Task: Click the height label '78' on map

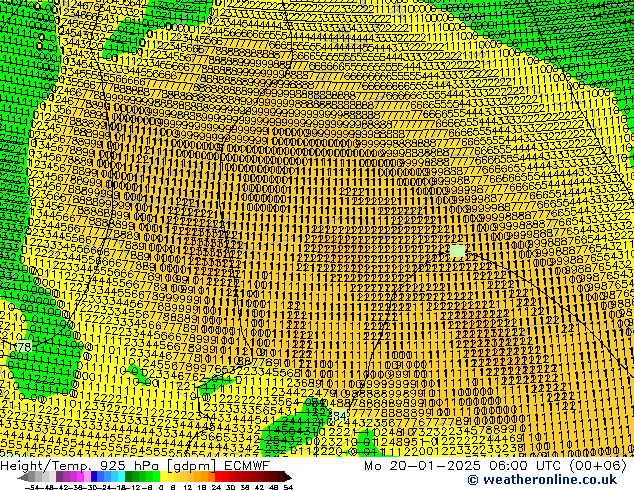Action: coord(24,347)
